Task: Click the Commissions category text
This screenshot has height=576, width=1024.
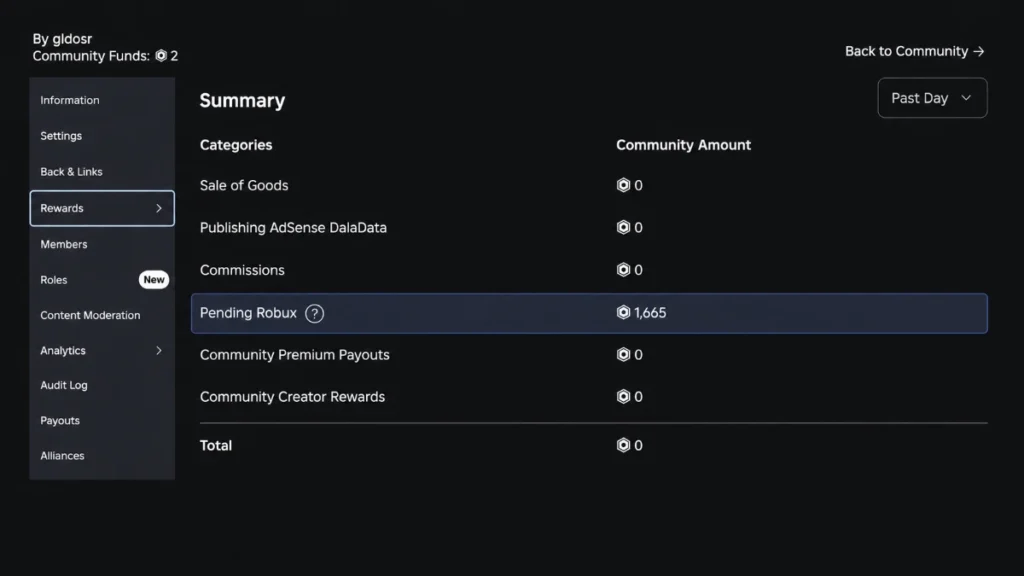Action: 242,270
